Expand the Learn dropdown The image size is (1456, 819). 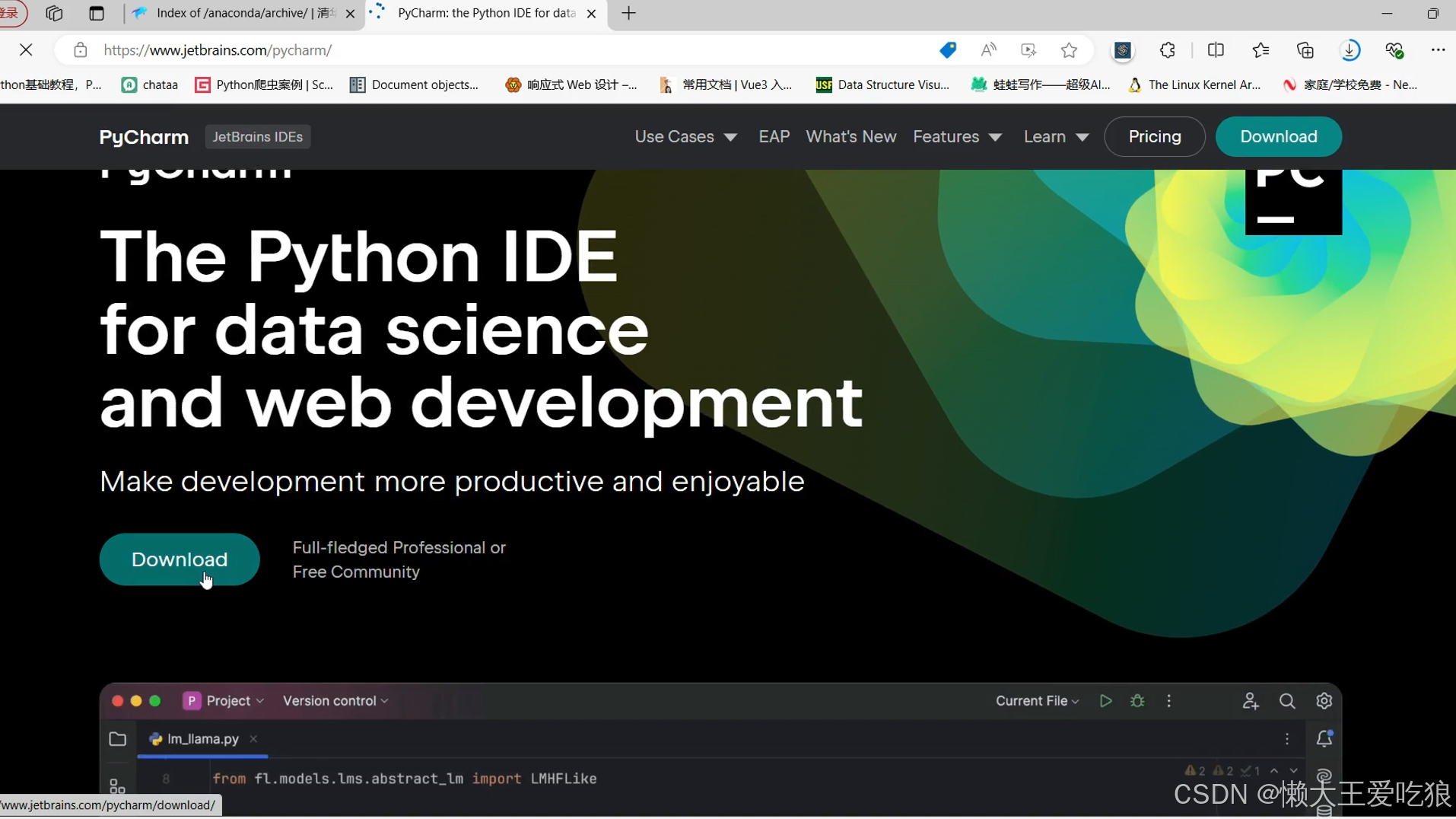[1056, 137]
